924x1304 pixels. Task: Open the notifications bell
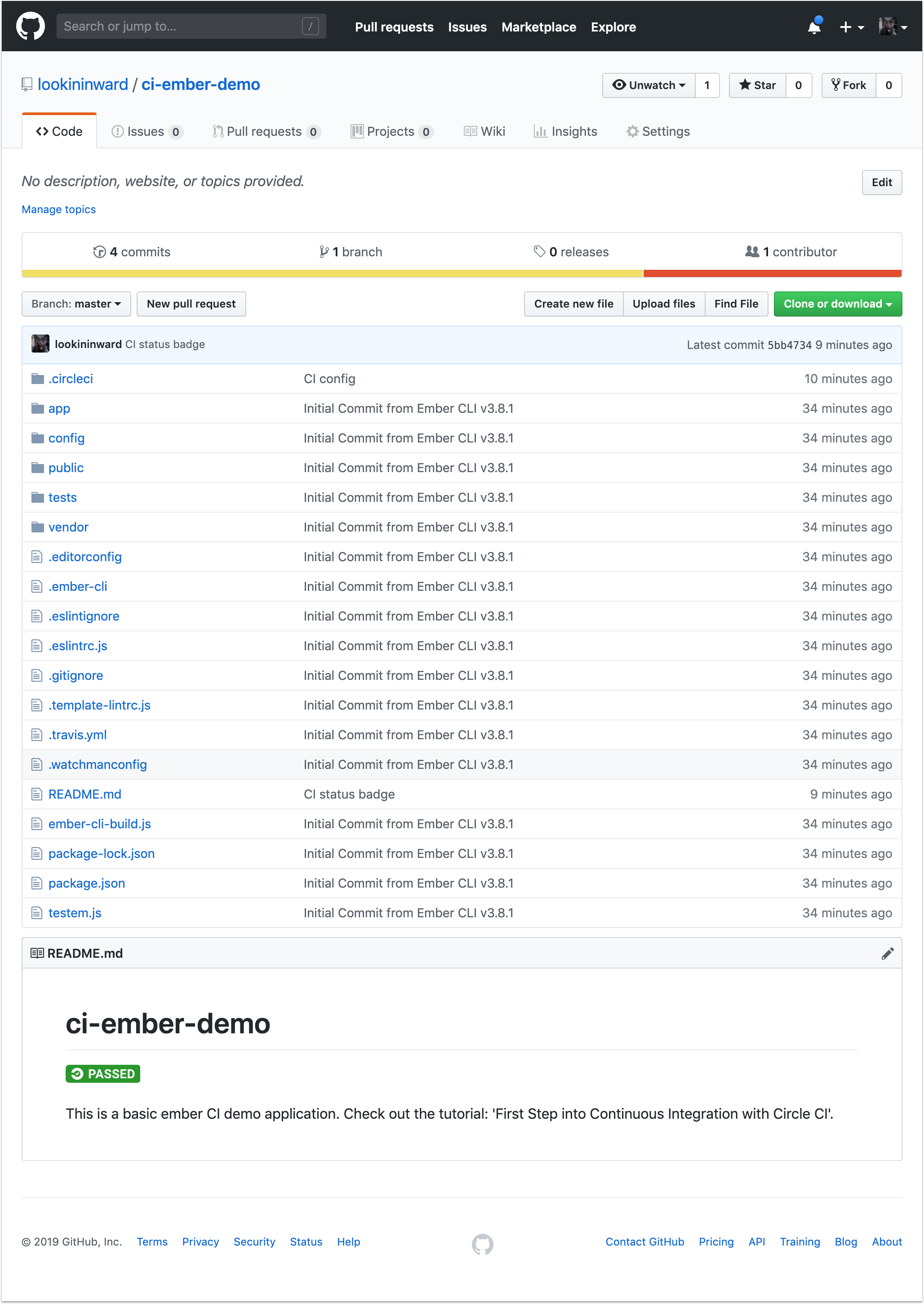tap(815, 26)
